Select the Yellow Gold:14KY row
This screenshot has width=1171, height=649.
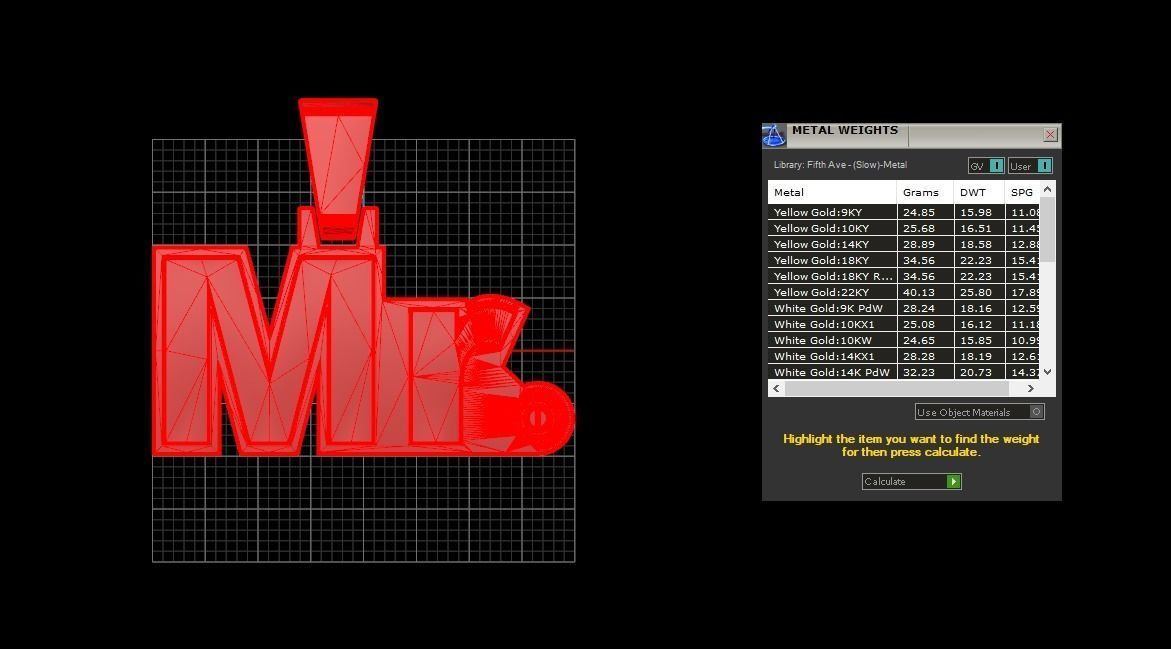[904, 244]
